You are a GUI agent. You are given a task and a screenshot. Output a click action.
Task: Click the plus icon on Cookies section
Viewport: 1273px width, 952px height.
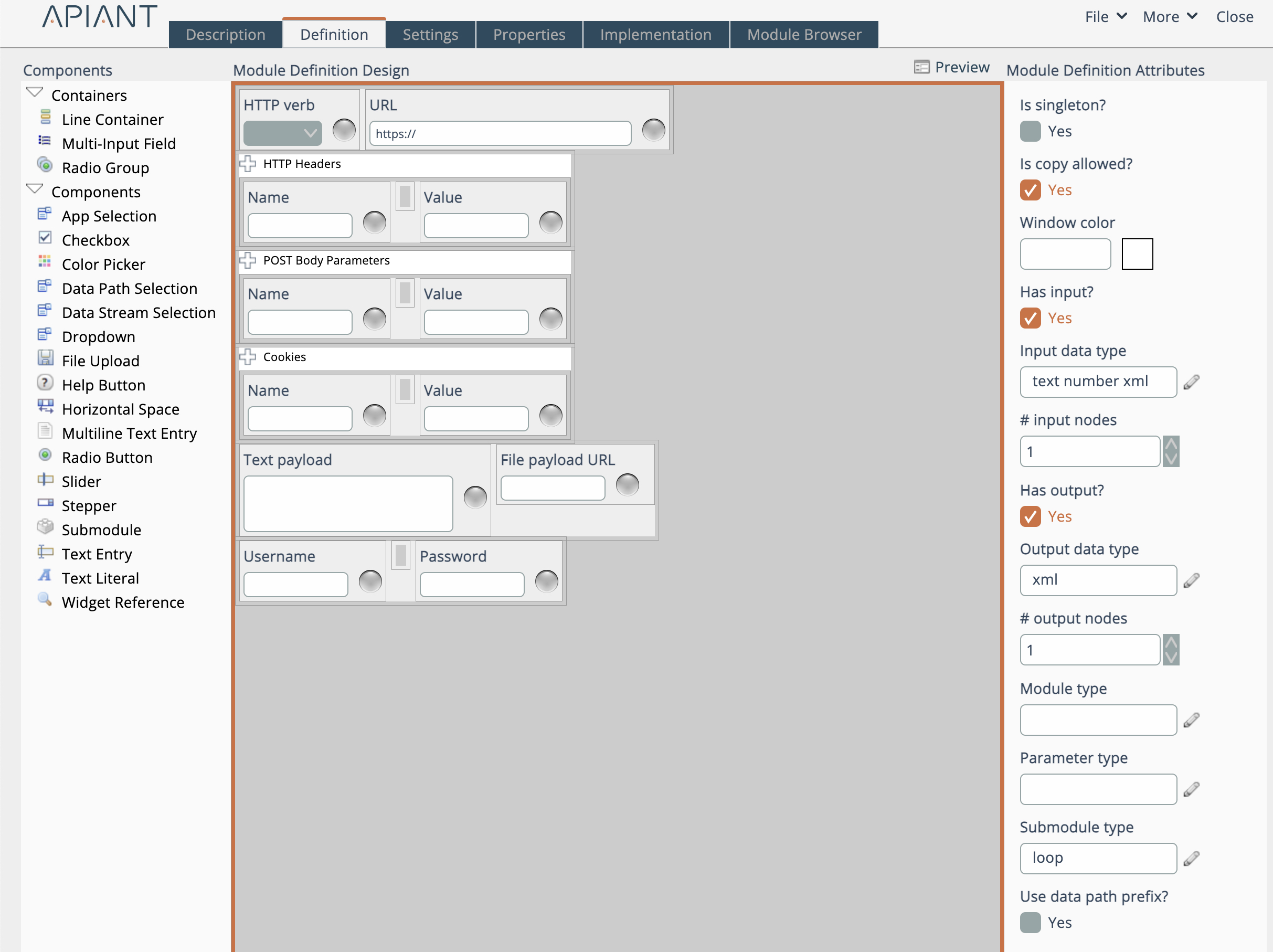coord(248,357)
